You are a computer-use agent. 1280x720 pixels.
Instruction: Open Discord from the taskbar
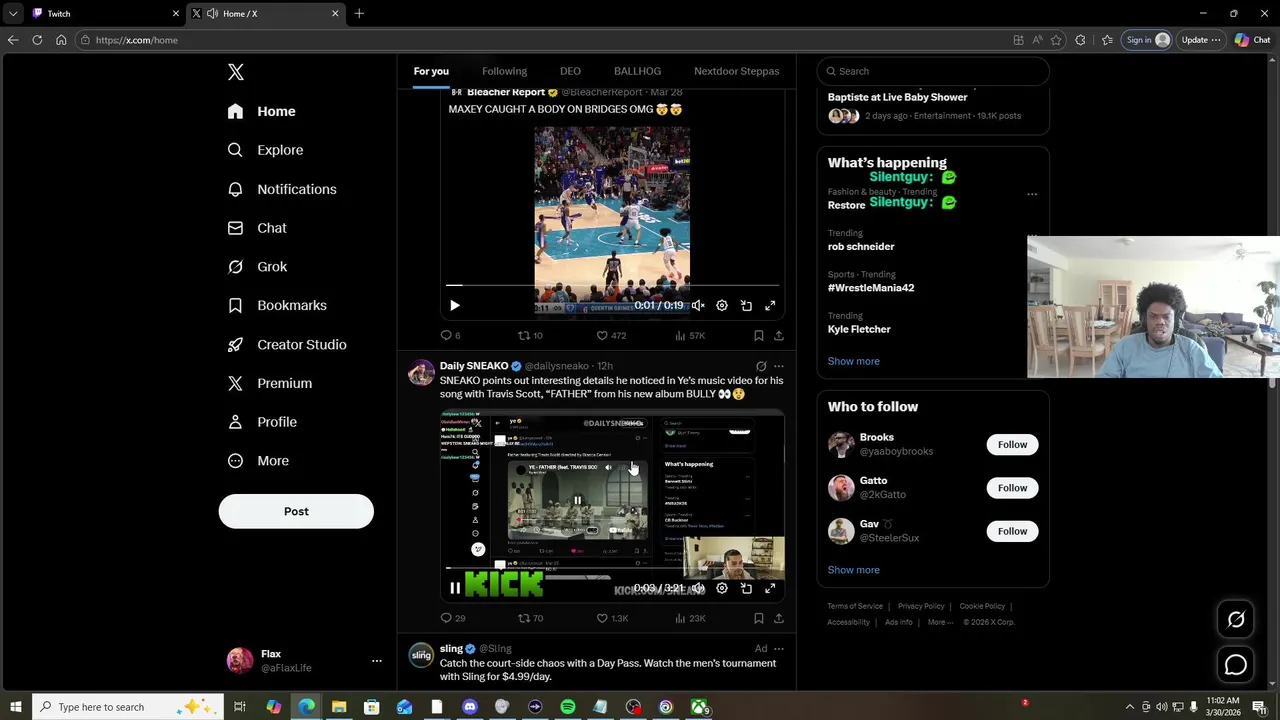point(470,707)
